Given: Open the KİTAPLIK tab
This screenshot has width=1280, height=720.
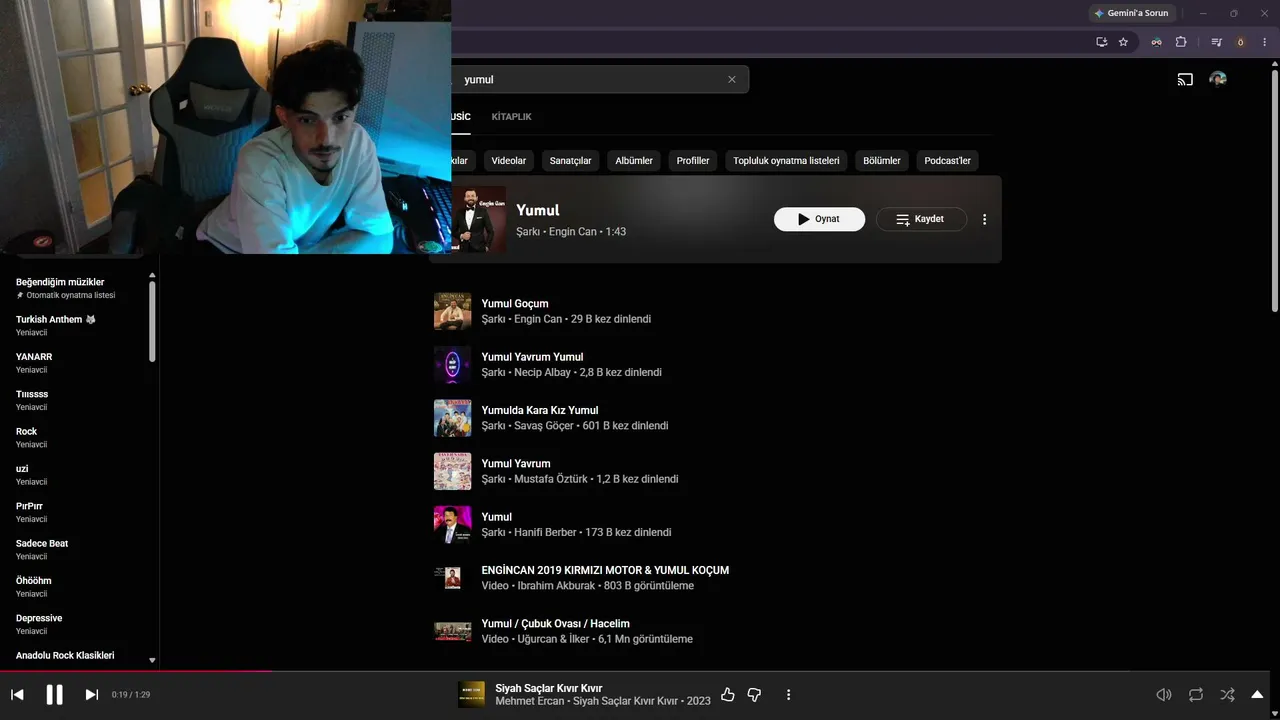Looking at the screenshot, I should click(511, 117).
